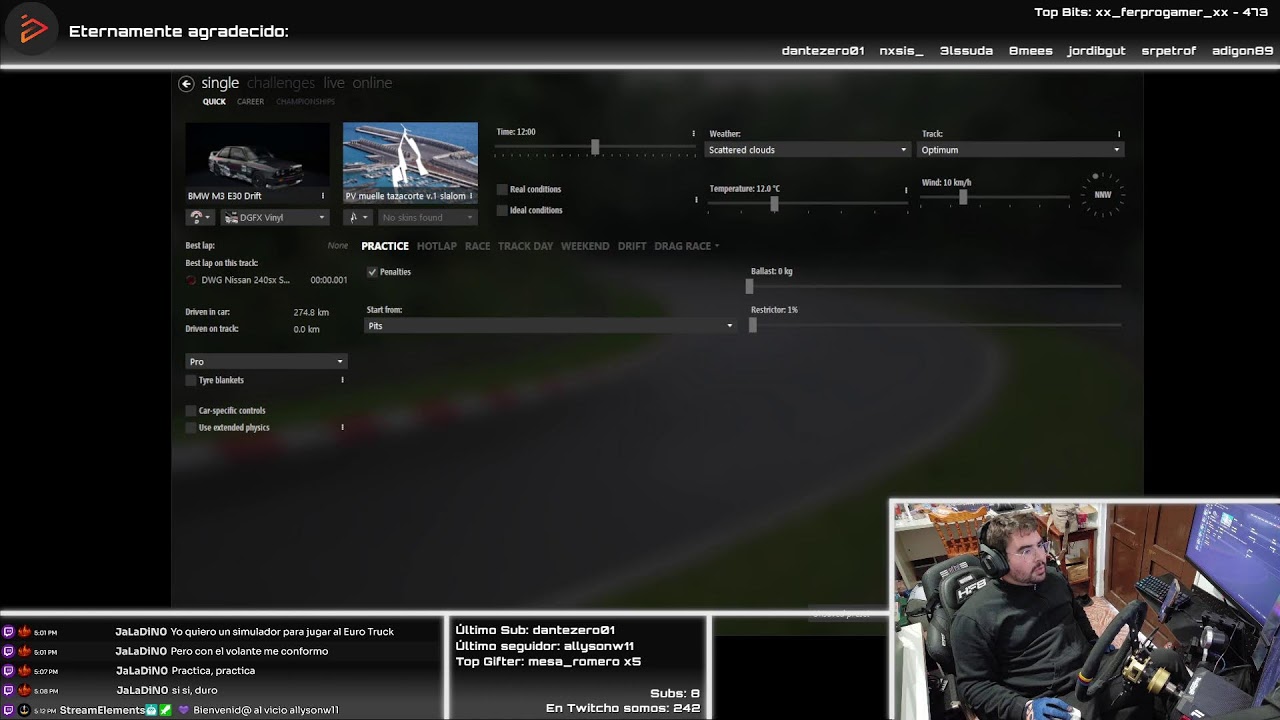The height and width of the screenshot is (720, 1280).
Task: Uncheck the Penalties checkbox
Action: click(x=372, y=272)
